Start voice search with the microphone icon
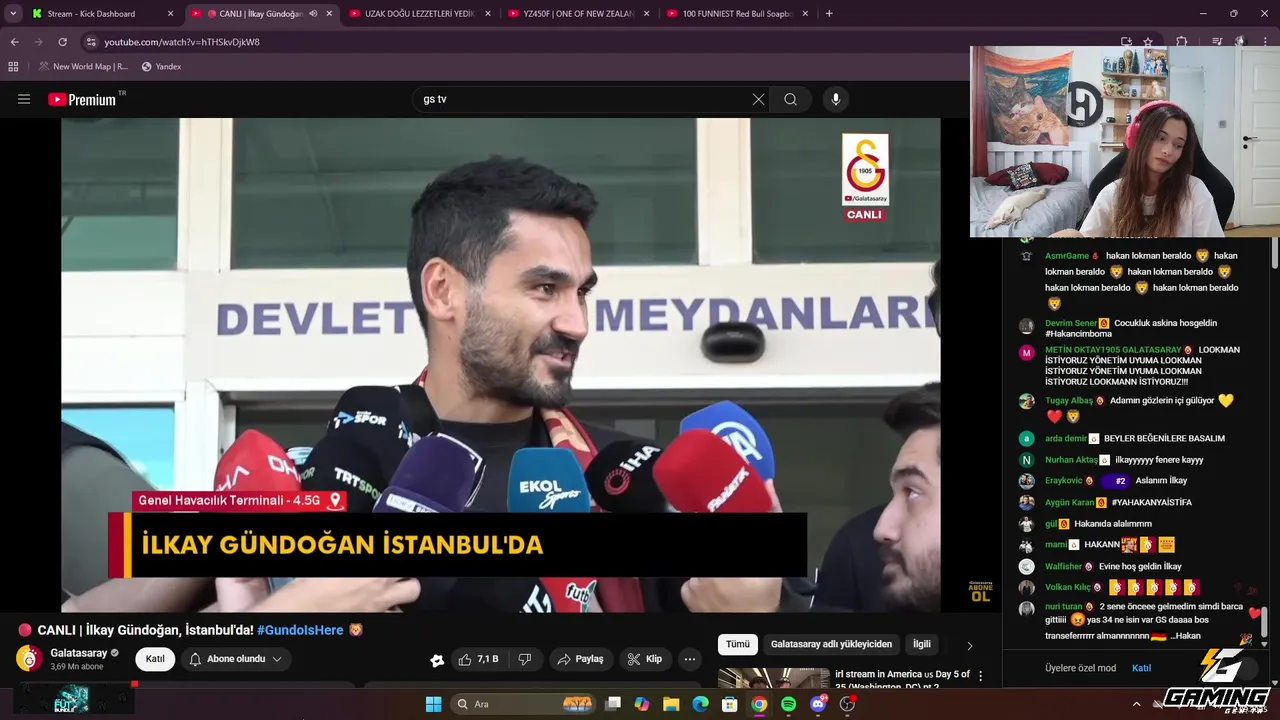Screen dimensions: 1280x720 836,99
